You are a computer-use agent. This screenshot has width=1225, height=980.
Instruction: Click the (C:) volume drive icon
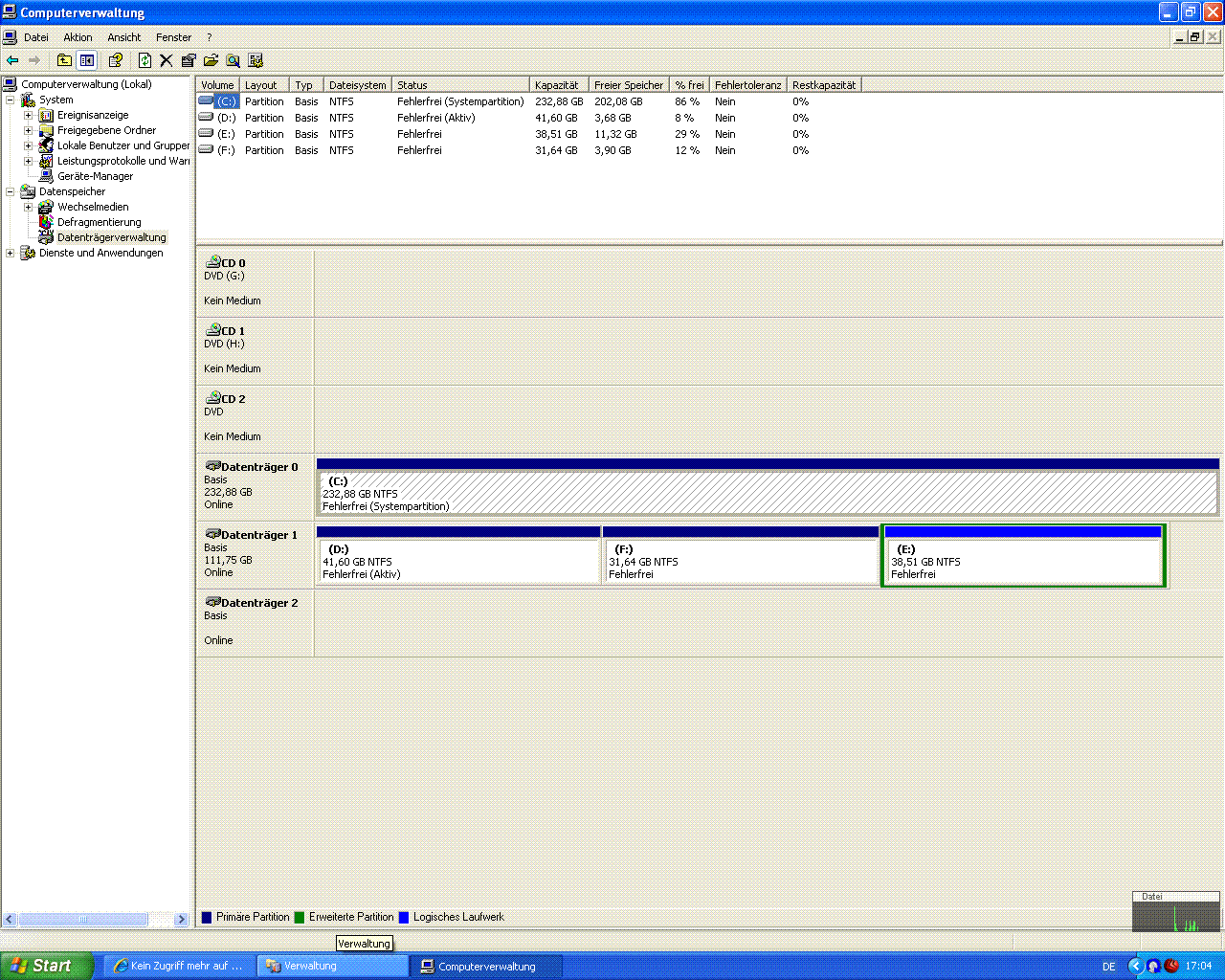(x=206, y=100)
